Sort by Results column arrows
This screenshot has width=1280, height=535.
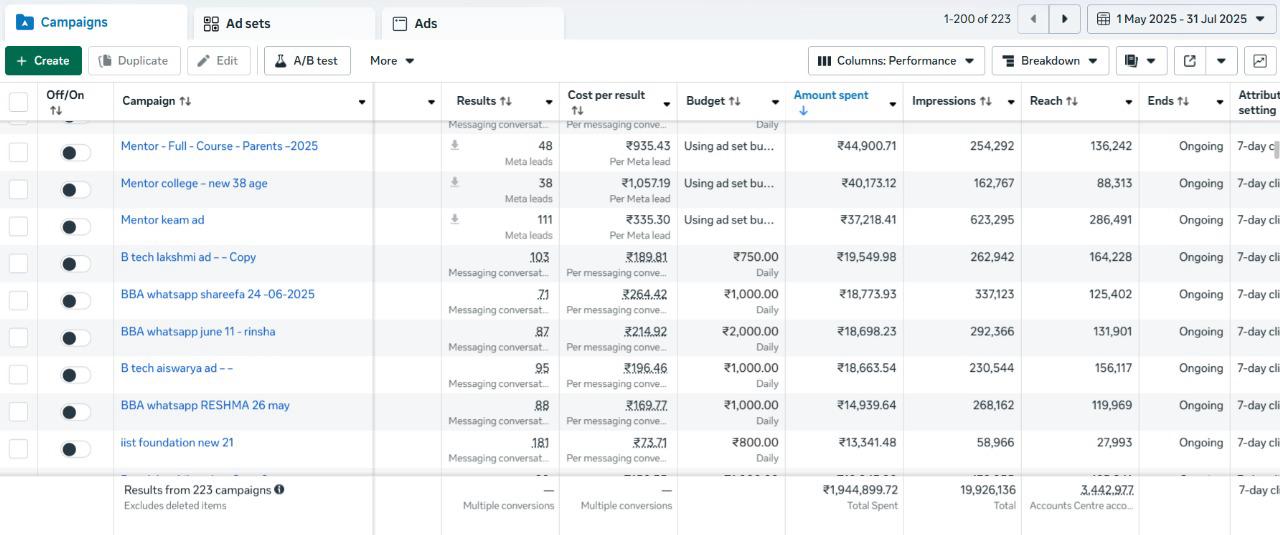(x=506, y=102)
